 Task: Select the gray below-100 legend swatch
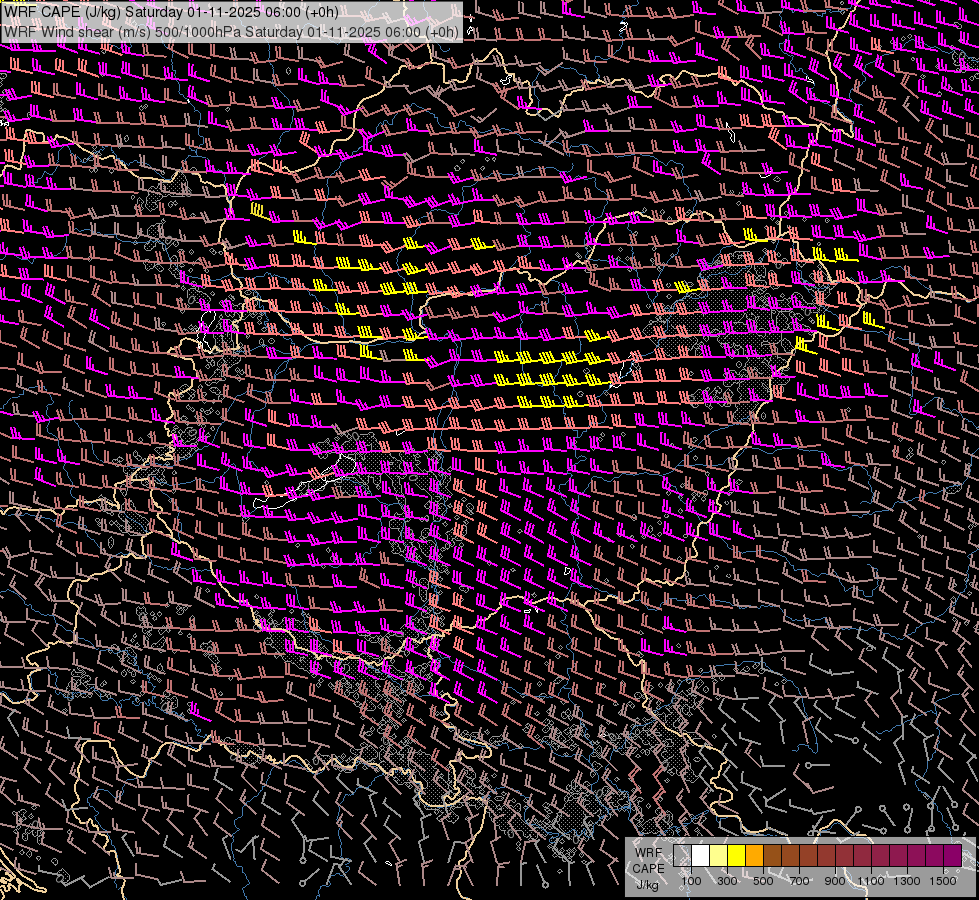[x=682, y=856]
